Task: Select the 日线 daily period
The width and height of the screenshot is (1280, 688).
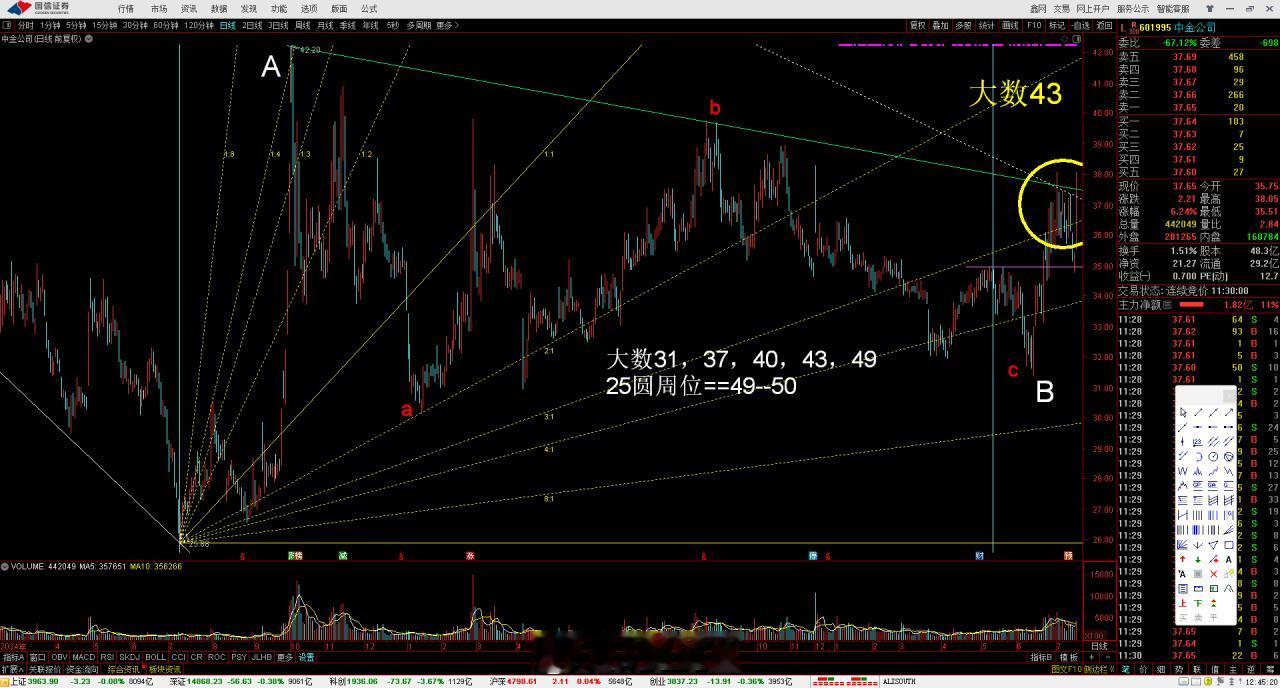Action: pos(229,25)
